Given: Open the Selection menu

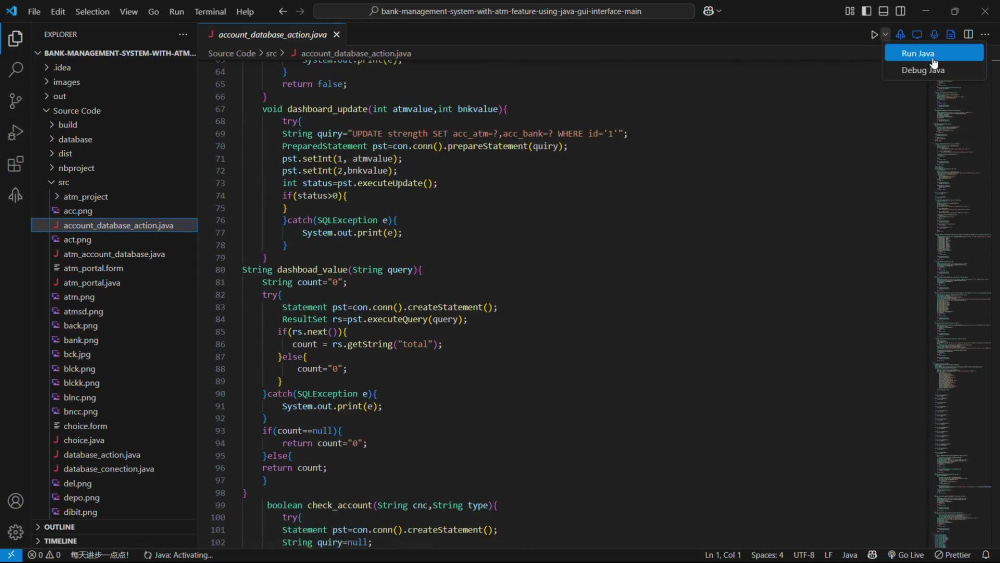Looking at the screenshot, I should (x=92, y=11).
